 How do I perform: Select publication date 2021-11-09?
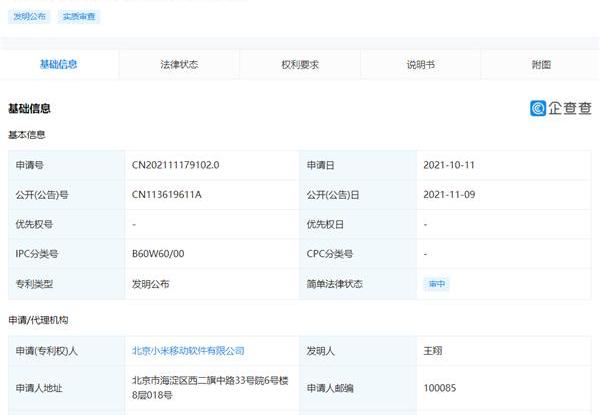pyautogui.click(x=449, y=195)
